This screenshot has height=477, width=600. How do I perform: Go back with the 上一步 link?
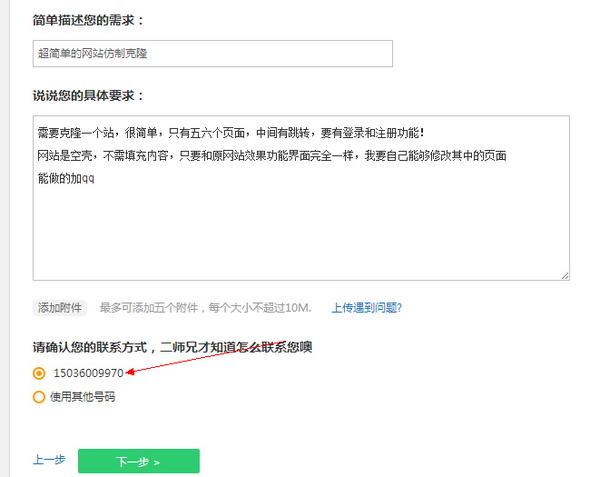pos(49,459)
